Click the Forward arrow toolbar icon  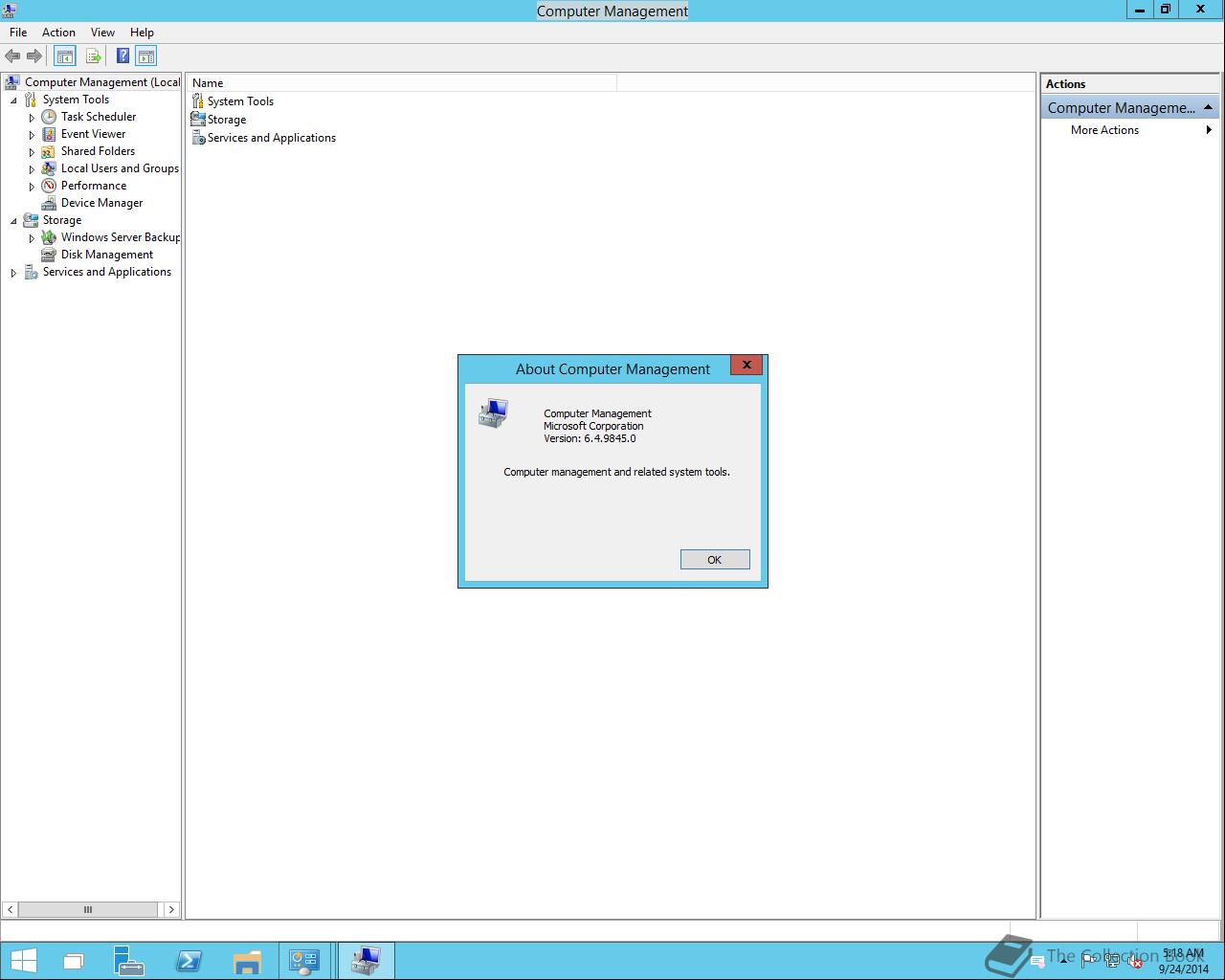pyautogui.click(x=34, y=56)
